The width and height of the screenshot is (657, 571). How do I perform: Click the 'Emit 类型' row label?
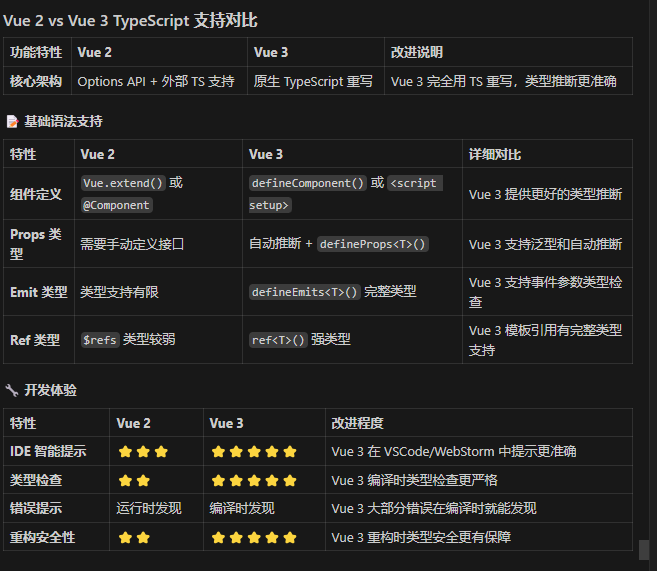[x=39, y=292]
